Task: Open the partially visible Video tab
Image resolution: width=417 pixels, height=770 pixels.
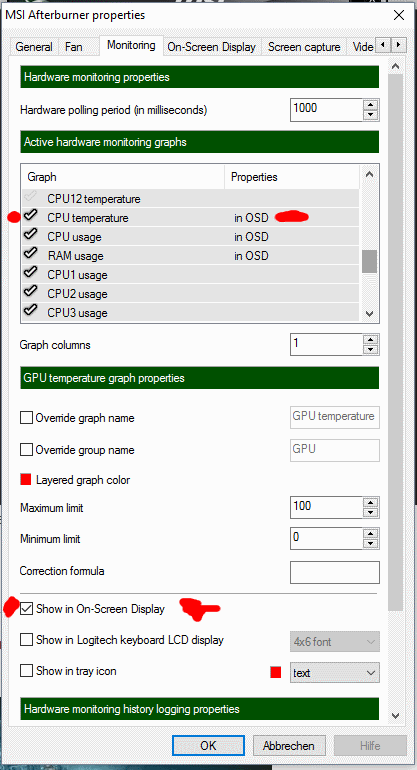Action: point(362,47)
